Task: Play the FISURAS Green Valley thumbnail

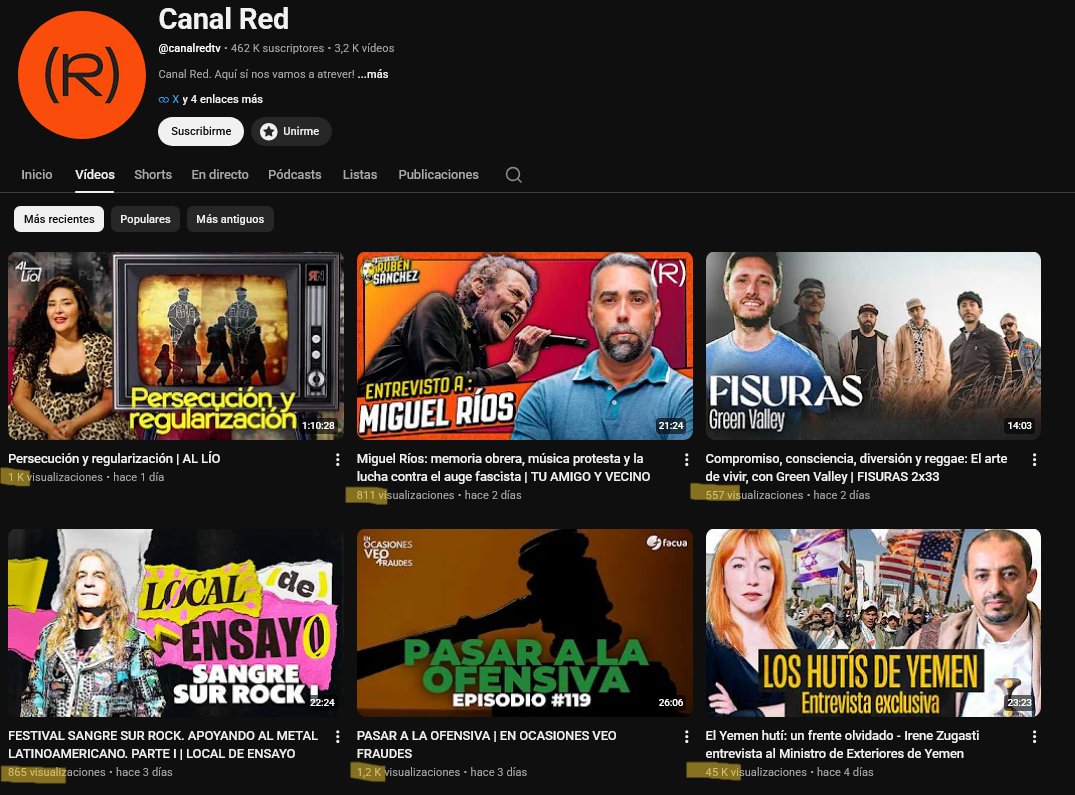Action: click(x=873, y=346)
